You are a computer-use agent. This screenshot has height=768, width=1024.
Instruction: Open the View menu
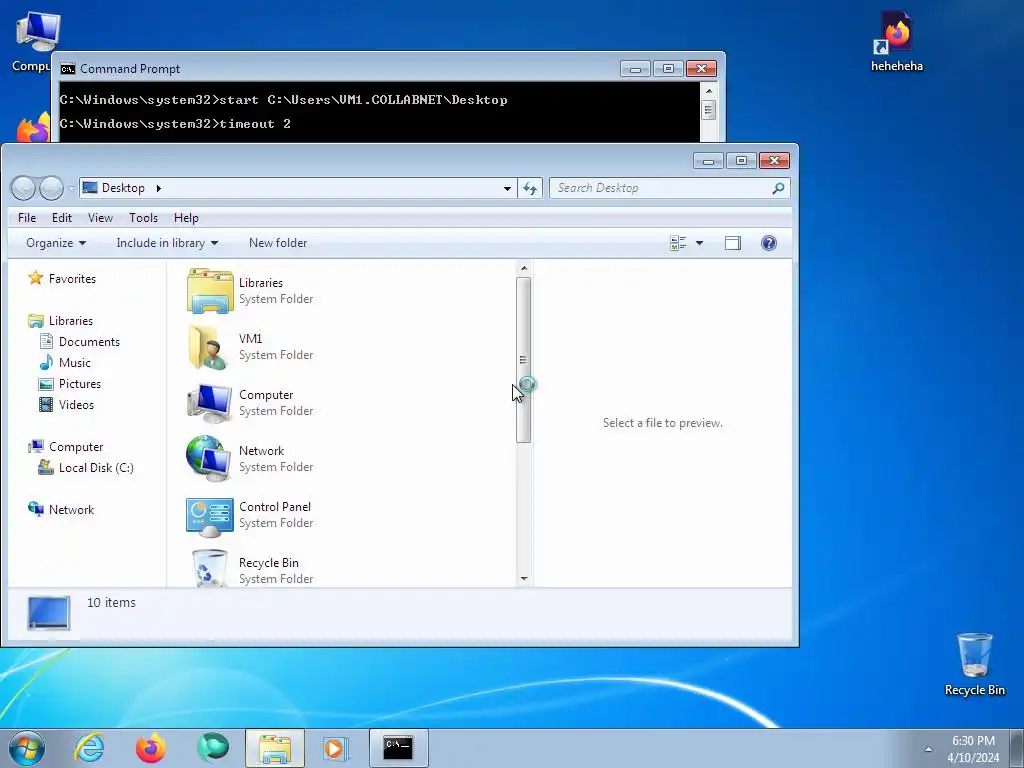[x=100, y=217]
